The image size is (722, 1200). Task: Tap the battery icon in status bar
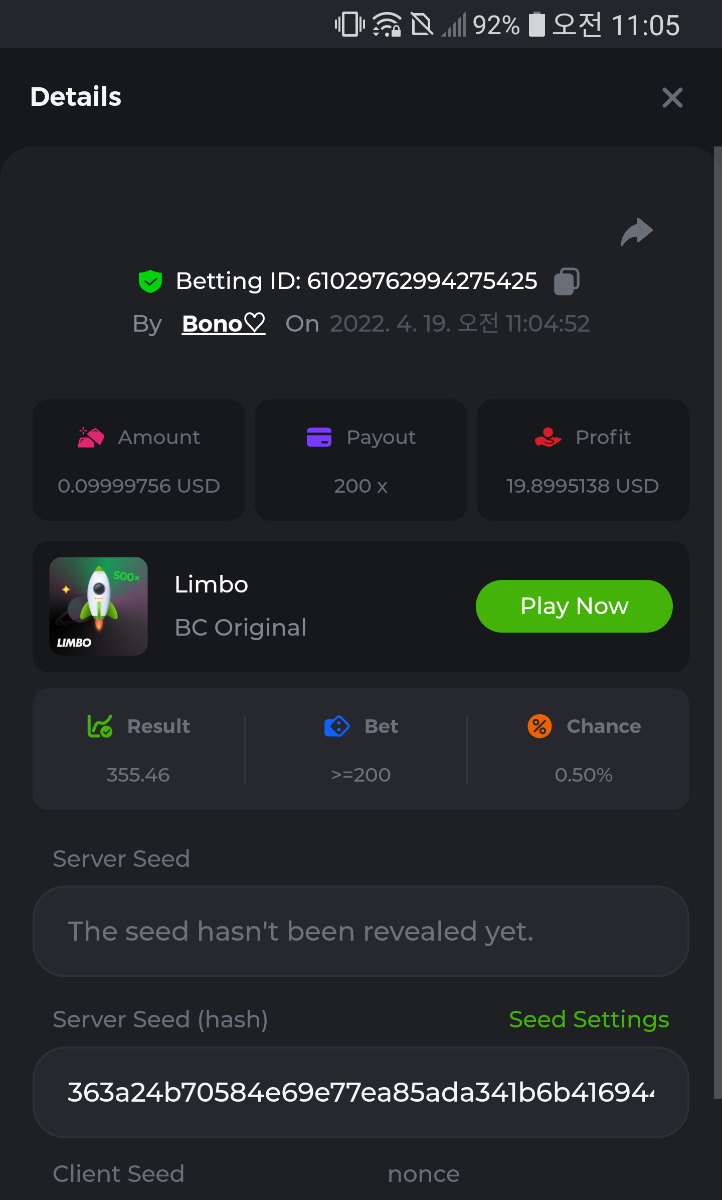(x=537, y=24)
